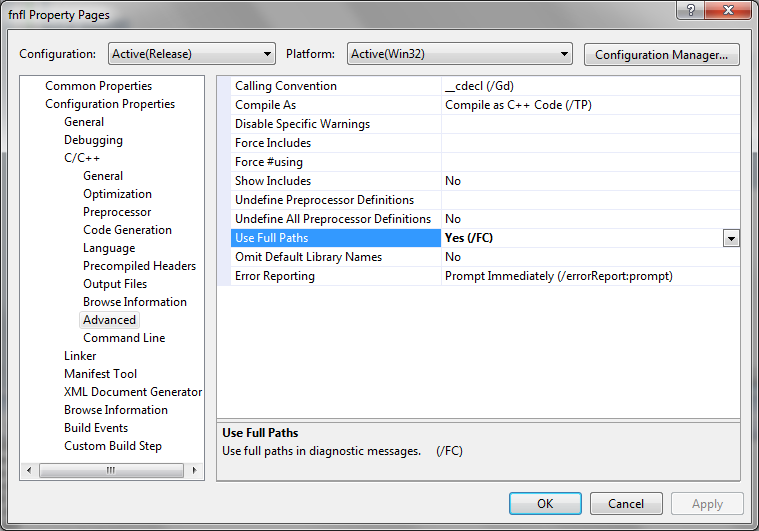This screenshot has height=531, width=759.
Task: Select the Linker tree node
Action: point(80,356)
